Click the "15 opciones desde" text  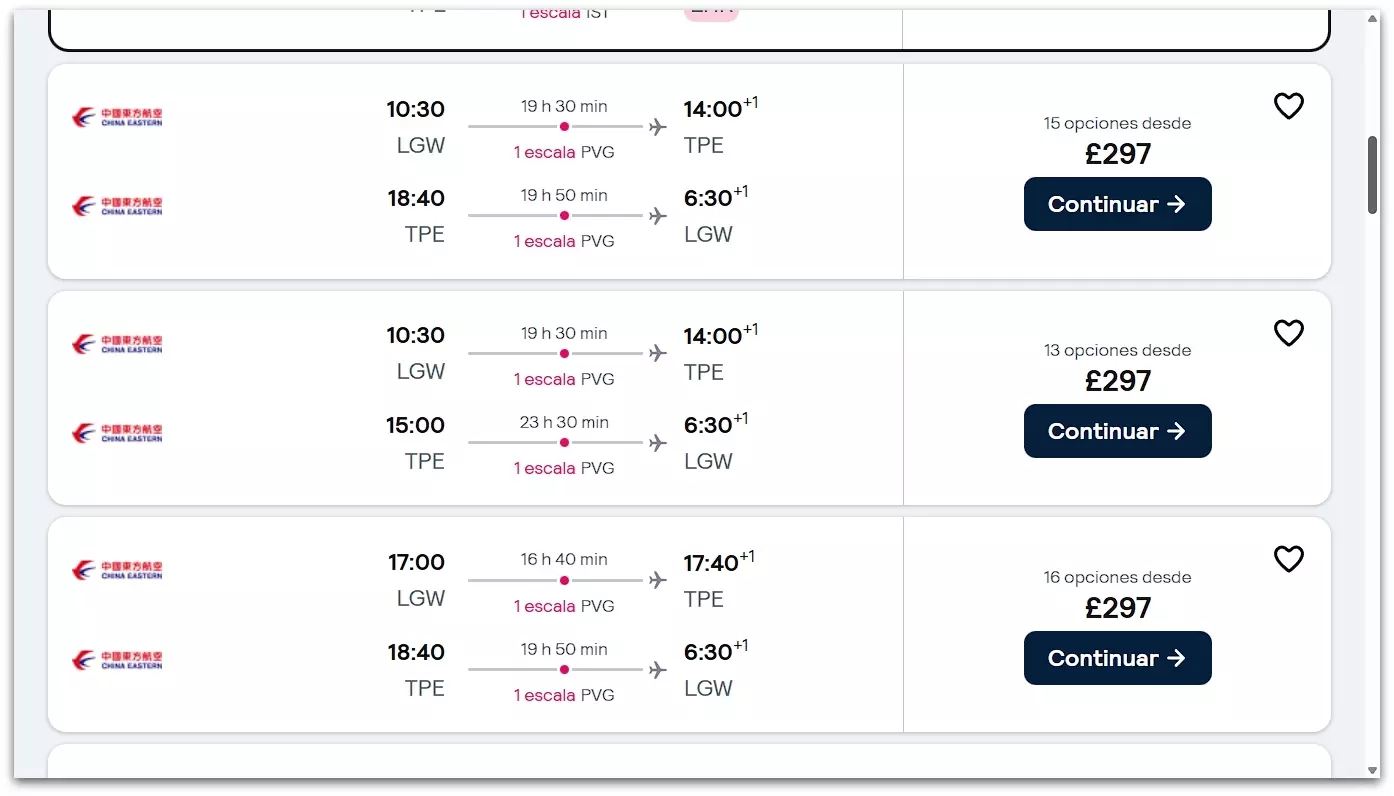pos(1117,124)
